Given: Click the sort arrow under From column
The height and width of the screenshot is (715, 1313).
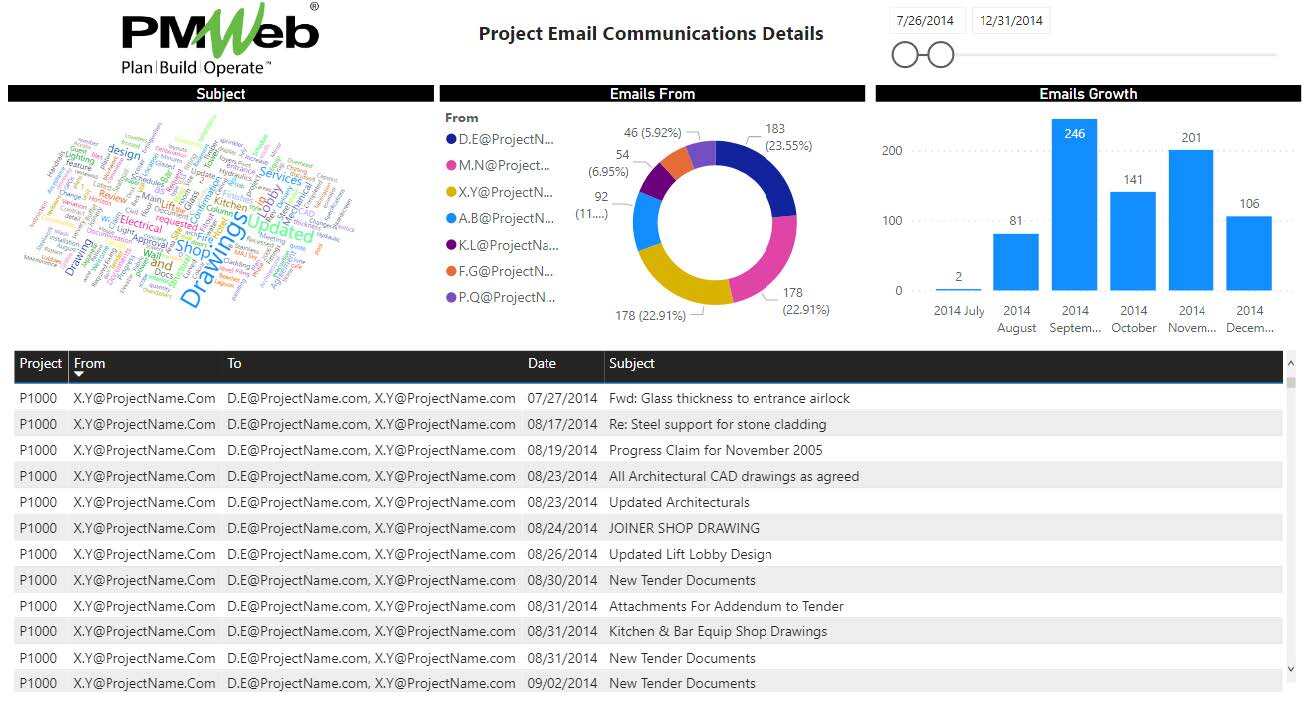Looking at the screenshot, I should pos(79,375).
